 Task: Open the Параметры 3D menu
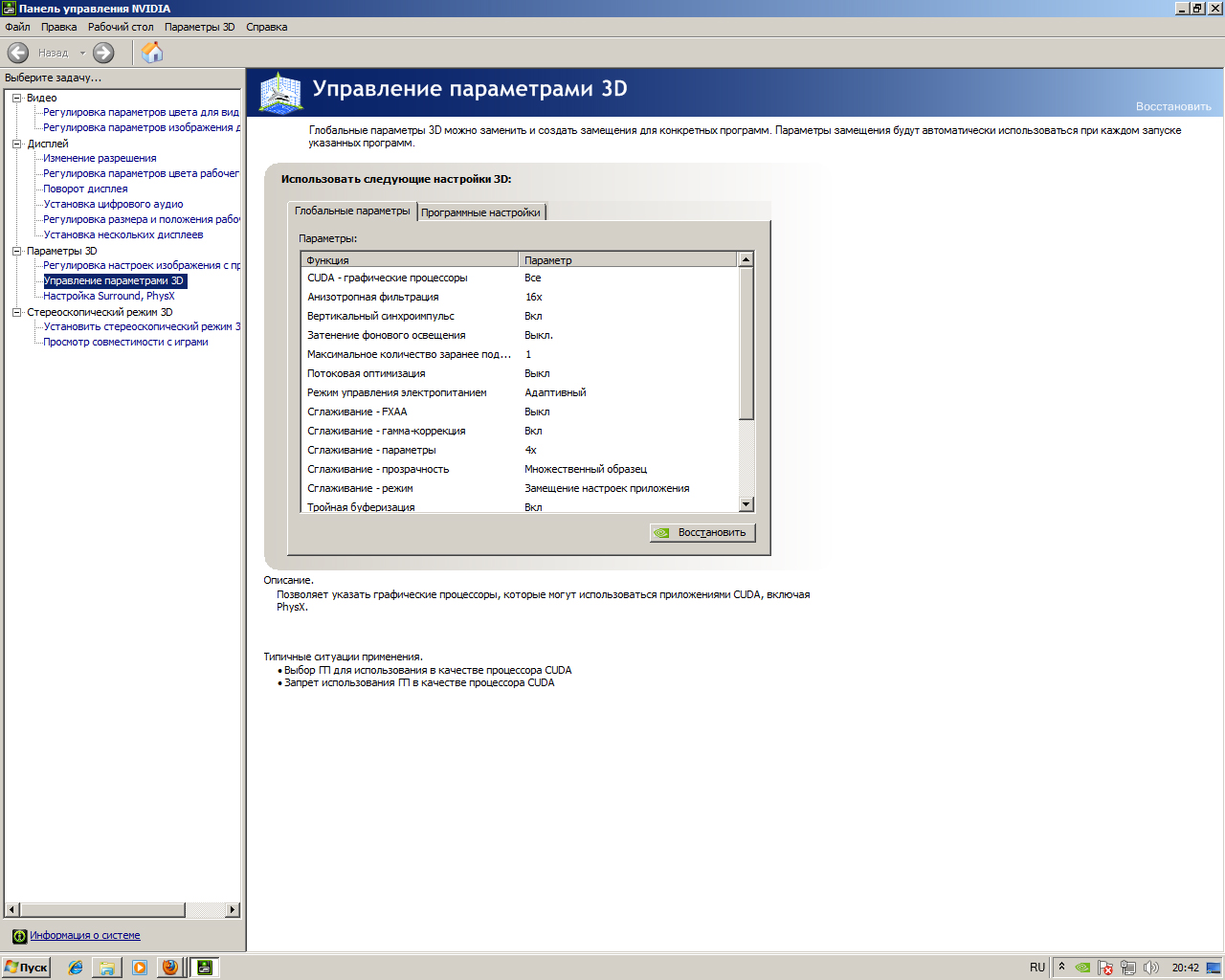pos(199,27)
